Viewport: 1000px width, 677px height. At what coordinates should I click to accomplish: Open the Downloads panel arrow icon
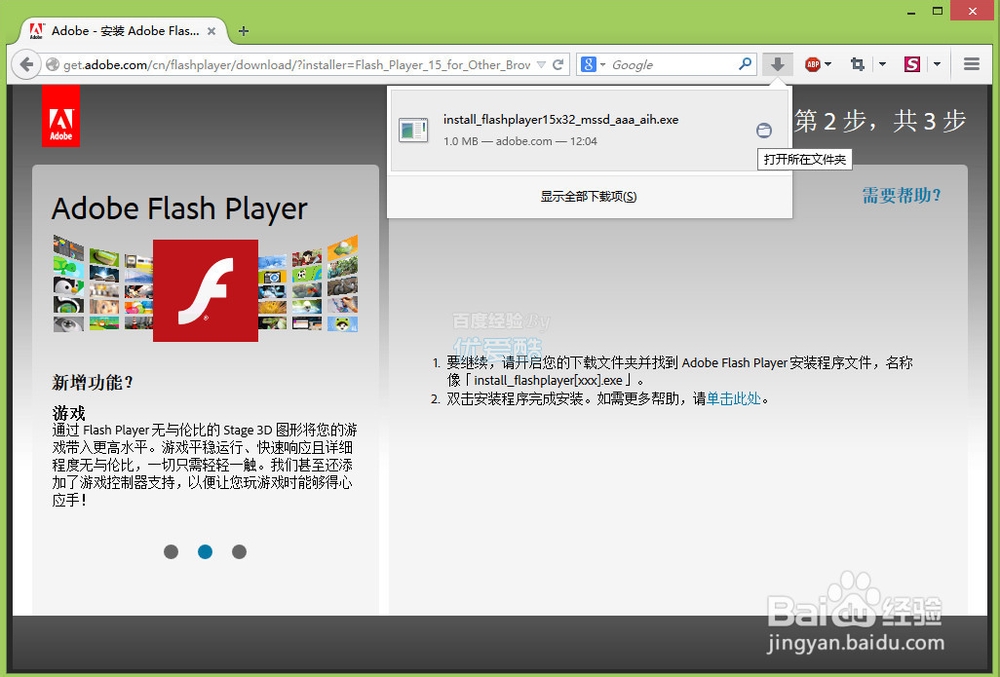(778, 64)
